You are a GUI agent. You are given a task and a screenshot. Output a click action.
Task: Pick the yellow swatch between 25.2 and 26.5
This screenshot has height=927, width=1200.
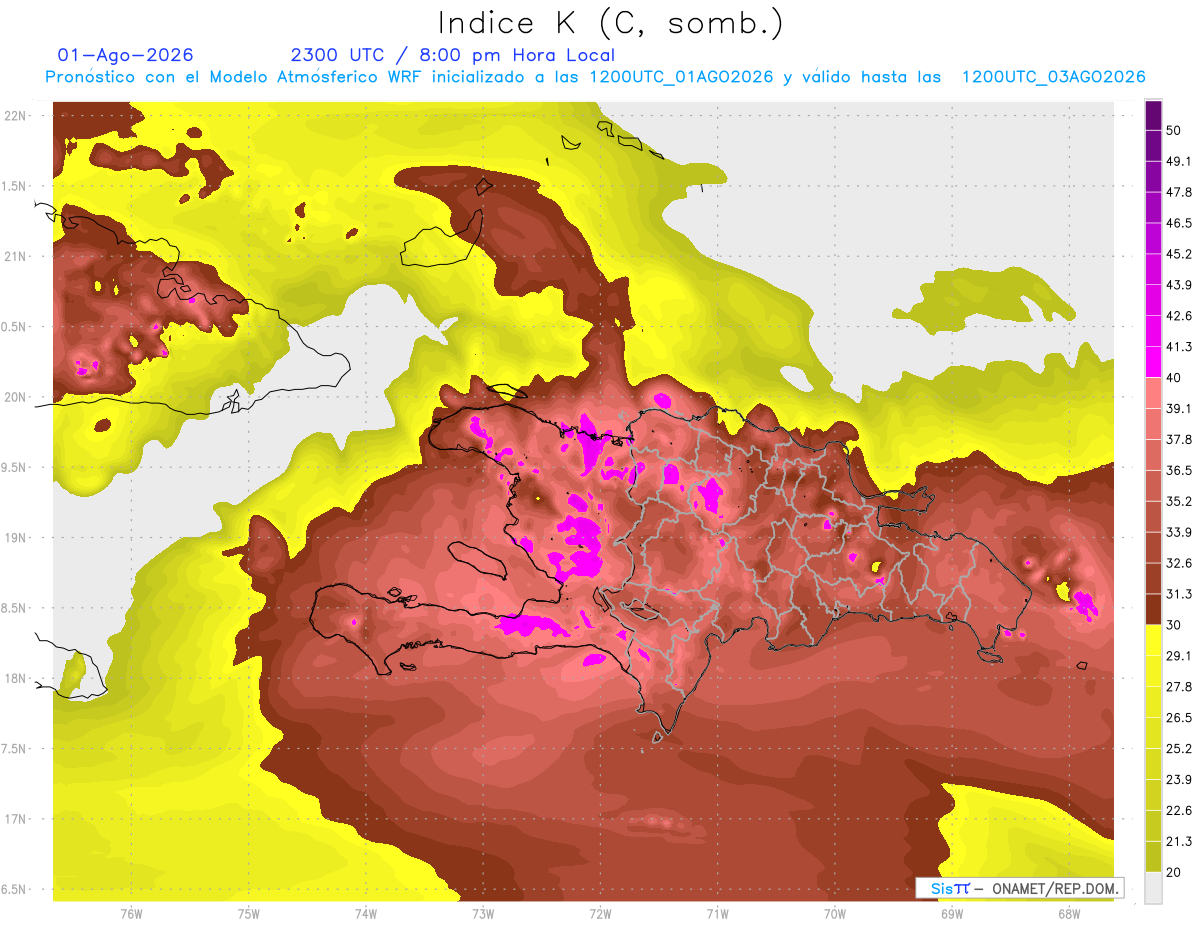tap(1153, 733)
